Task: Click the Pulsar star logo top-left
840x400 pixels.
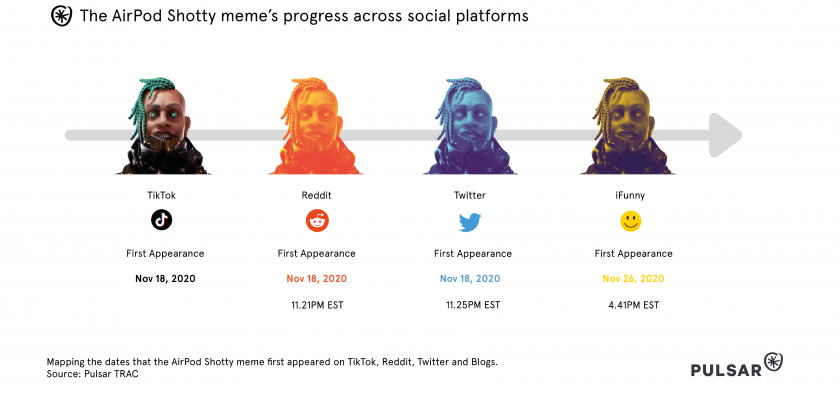Action: (x=60, y=17)
